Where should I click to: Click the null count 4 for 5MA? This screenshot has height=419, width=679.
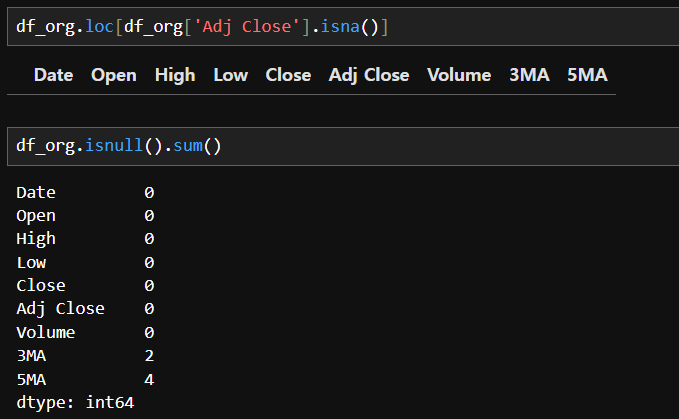tap(149, 380)
